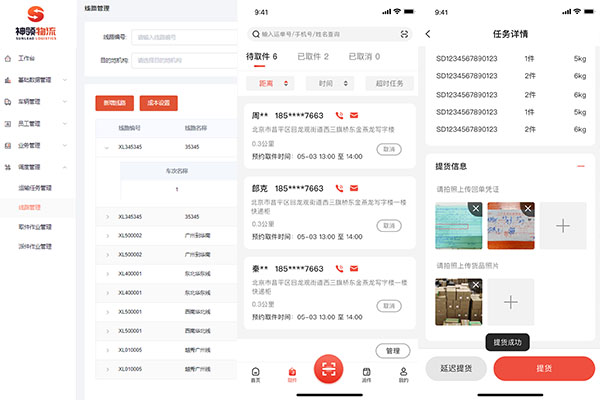Click the 车辆管理 truck icon in sidebar
Image resolution: width=600 pixels, height=400 pixels.
coord(8,102)
